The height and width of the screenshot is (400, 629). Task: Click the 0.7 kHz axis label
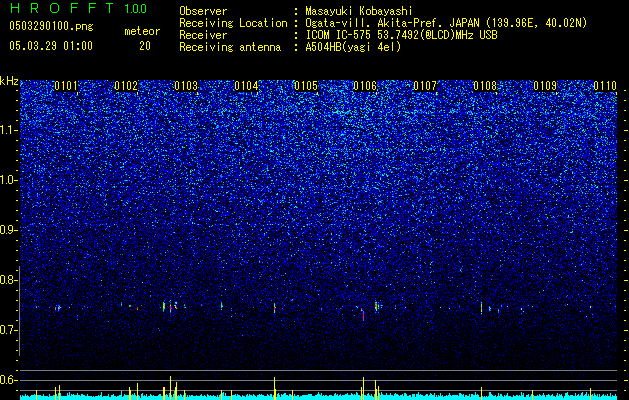(8, 330)
